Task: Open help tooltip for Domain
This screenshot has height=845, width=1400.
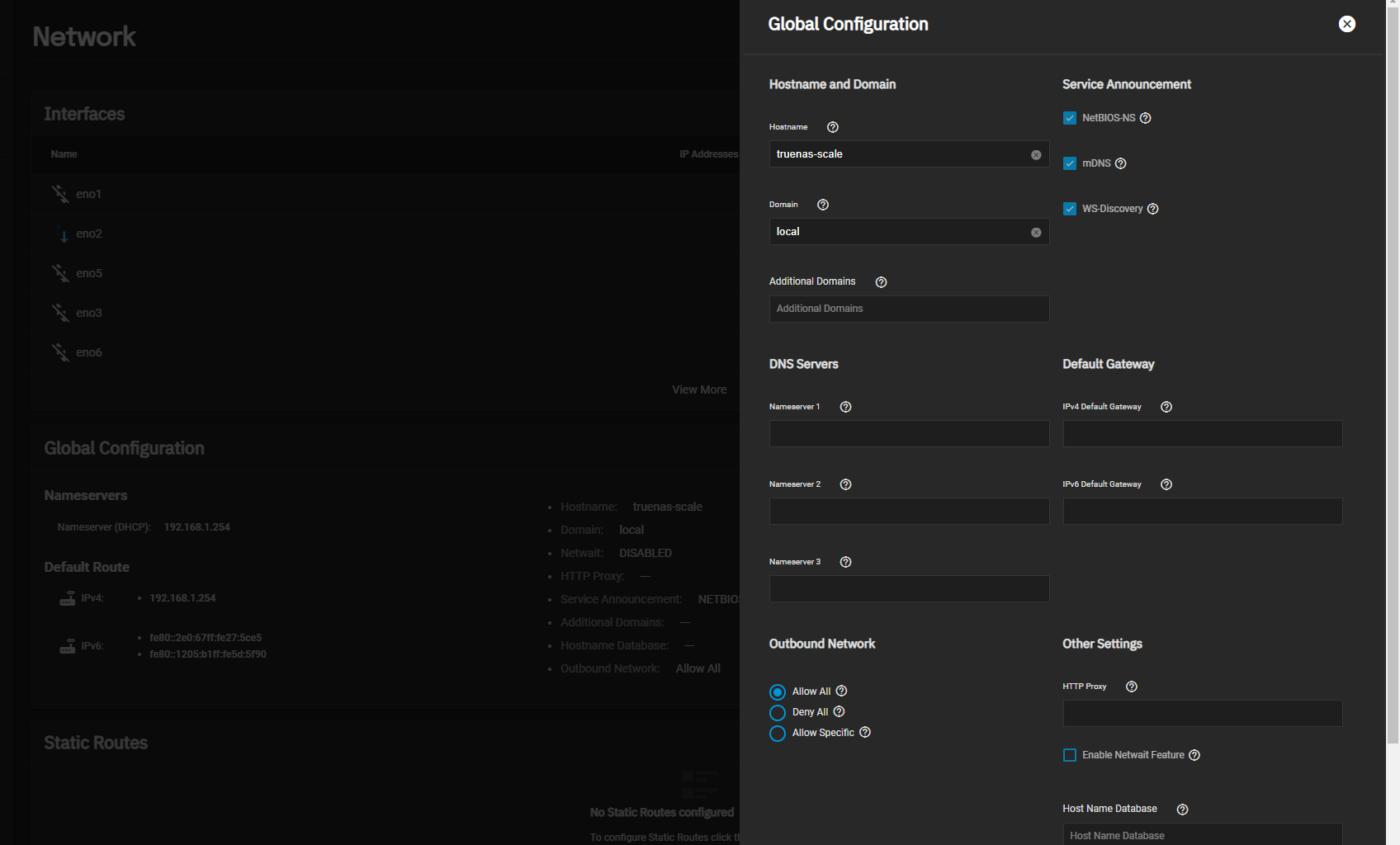Action: click(822, 205)
